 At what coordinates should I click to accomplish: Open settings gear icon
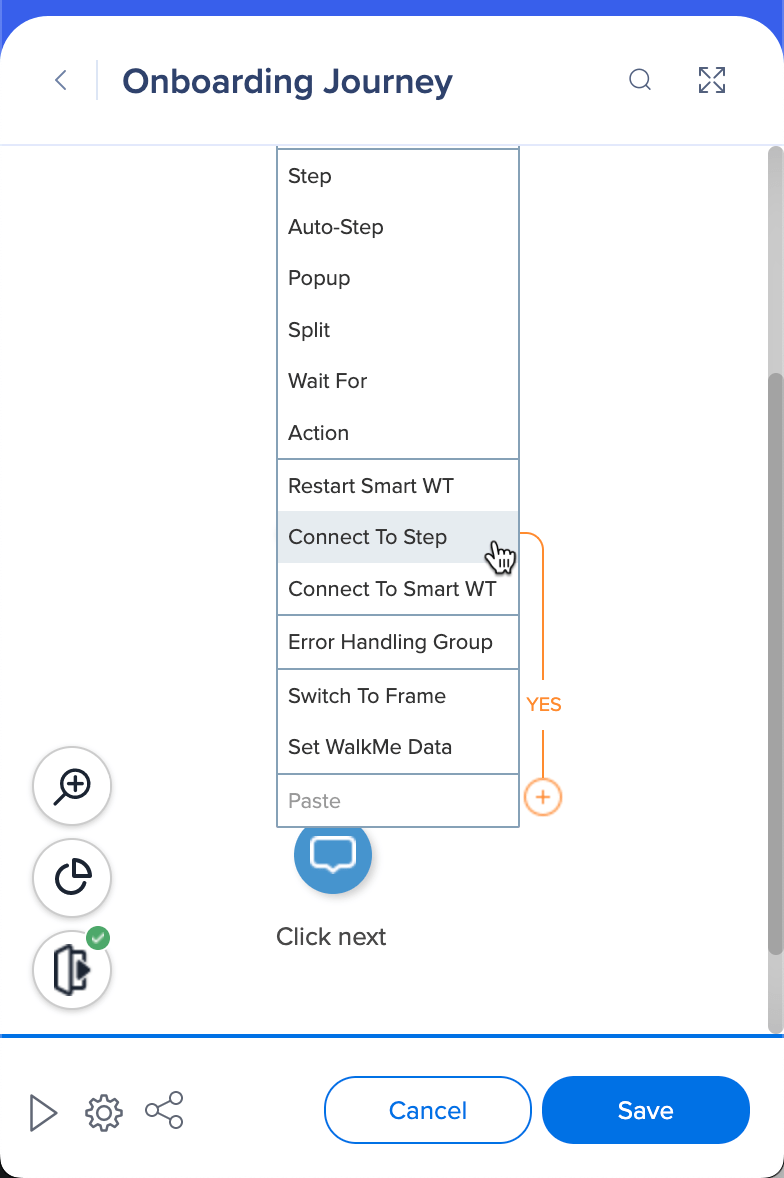coord(104,1112)
